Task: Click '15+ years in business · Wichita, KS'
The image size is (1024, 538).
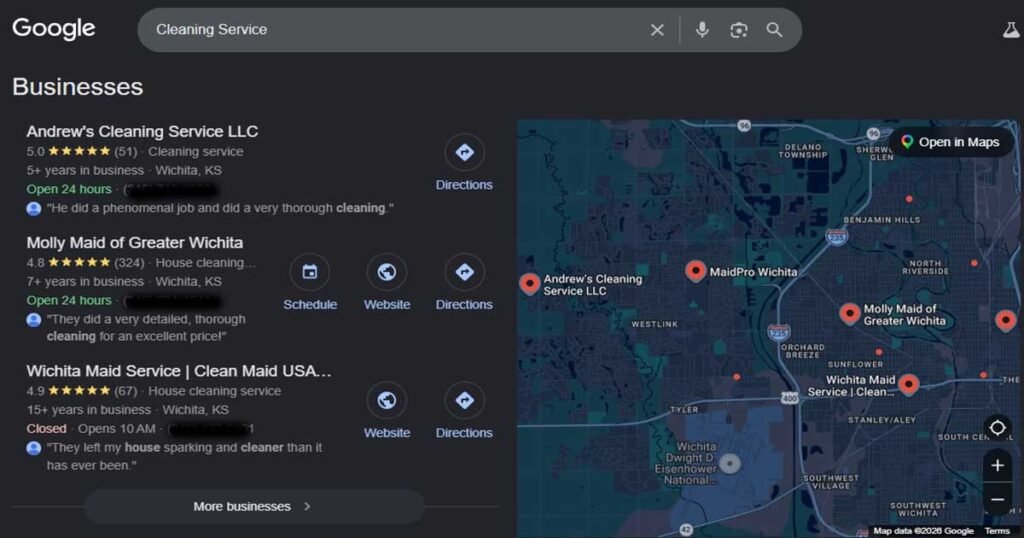Action: tap(127, 410)
